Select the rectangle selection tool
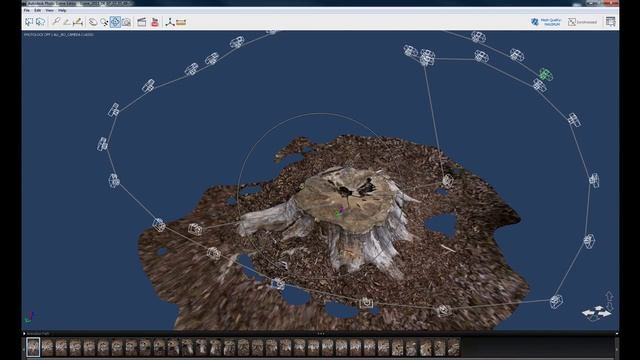Viewport: 640px width, 360px height. click(x=29, y=22)
